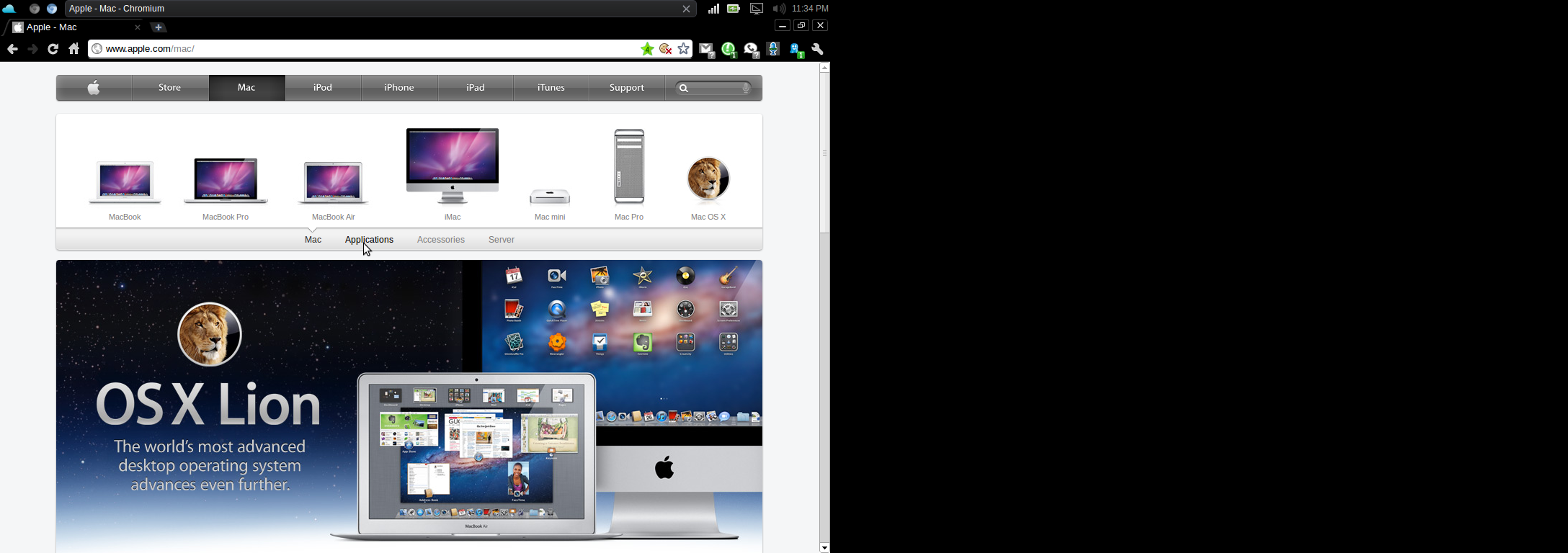
Task: Open a new browser tab
Action: click(x=159, y=27)
